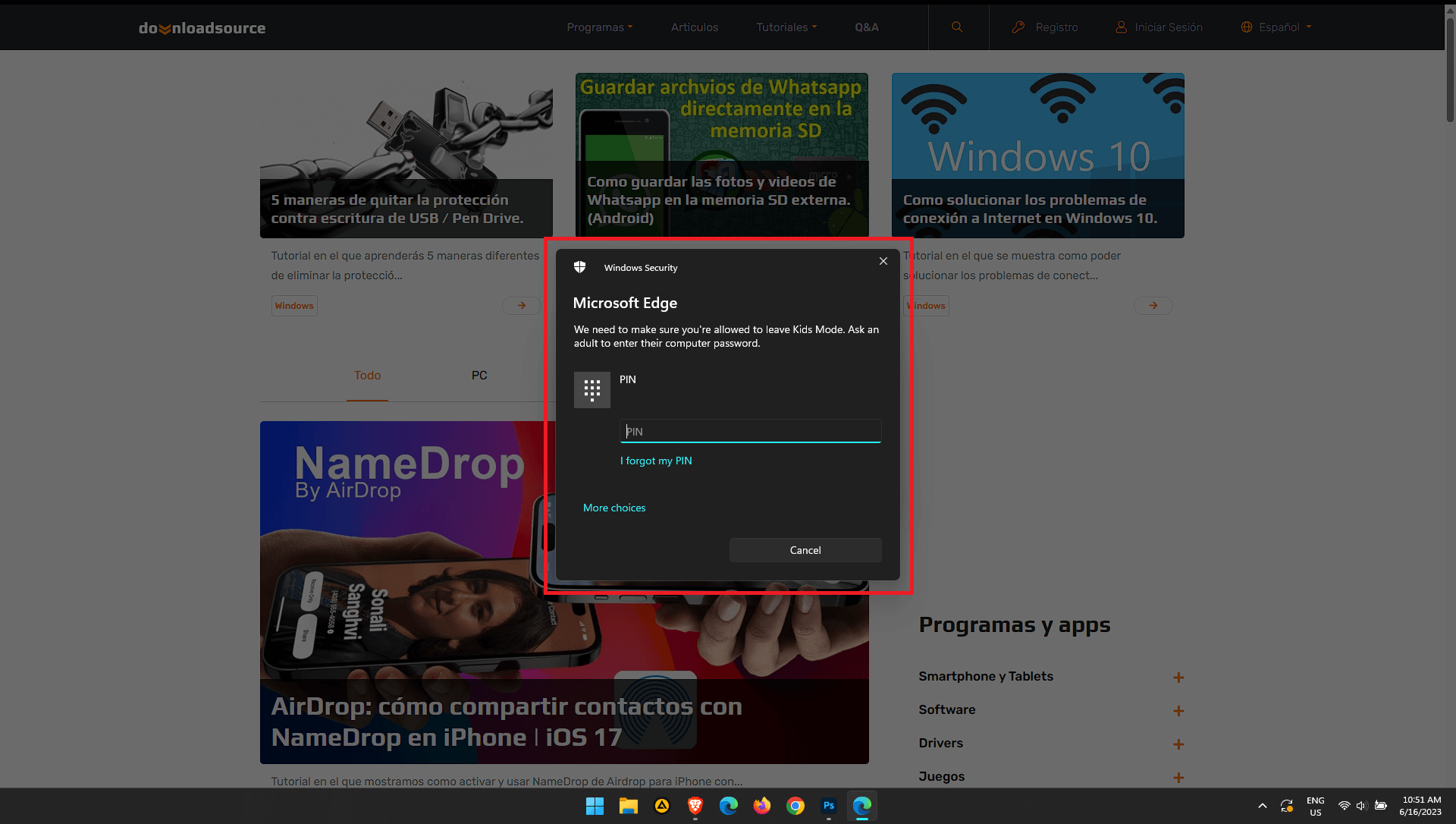The height and width of the screenshot is (824, 1456).
Task: Cancel the Windows Security prompt
Action: (805, 550)
